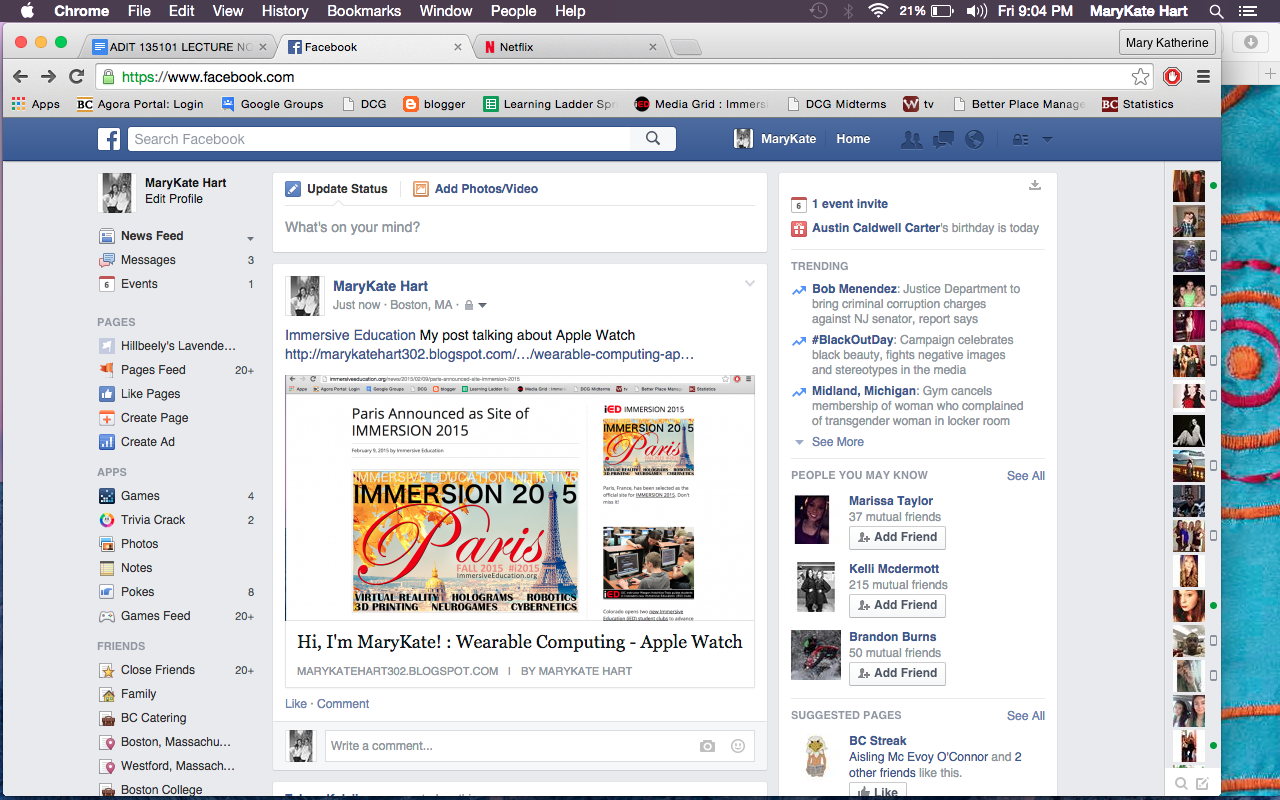
Task: Expand trending with See More
Action: [837, 442]
